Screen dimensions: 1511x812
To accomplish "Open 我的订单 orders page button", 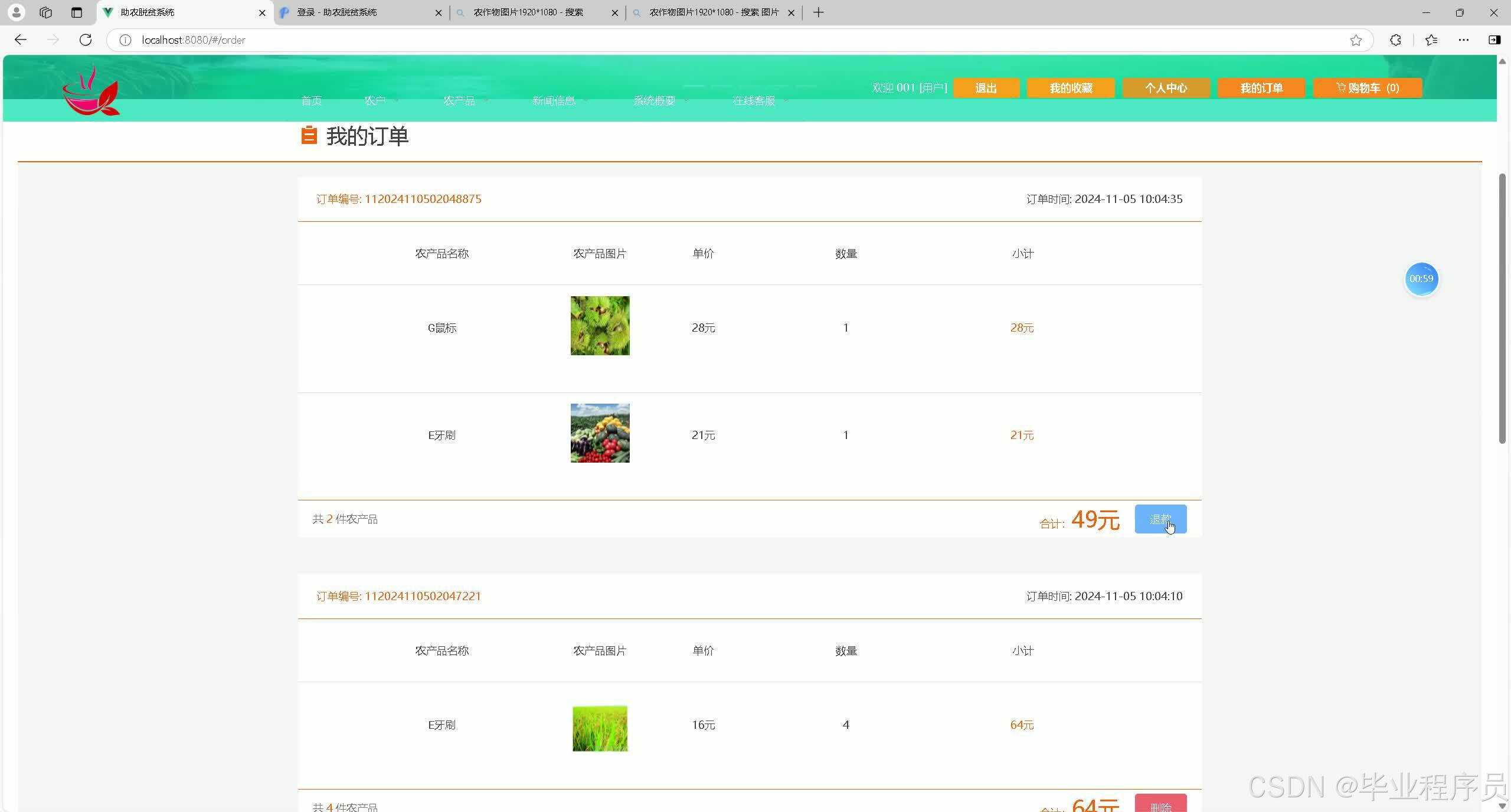I will point(1261,88).
